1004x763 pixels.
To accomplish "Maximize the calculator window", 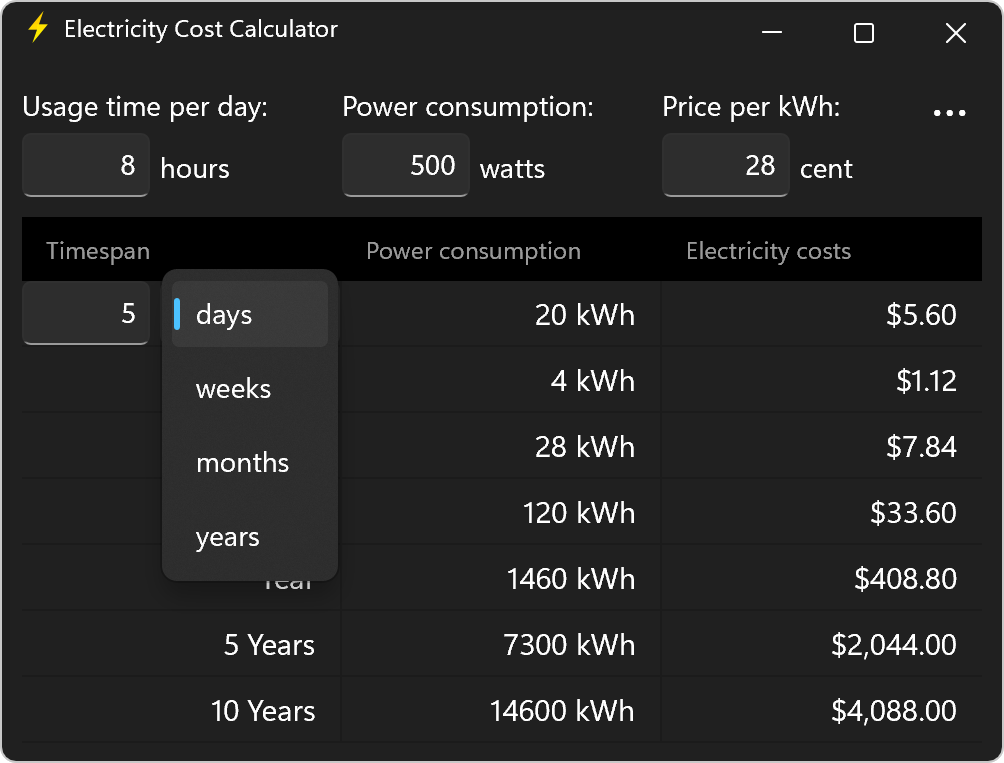I will pos(864,33).
